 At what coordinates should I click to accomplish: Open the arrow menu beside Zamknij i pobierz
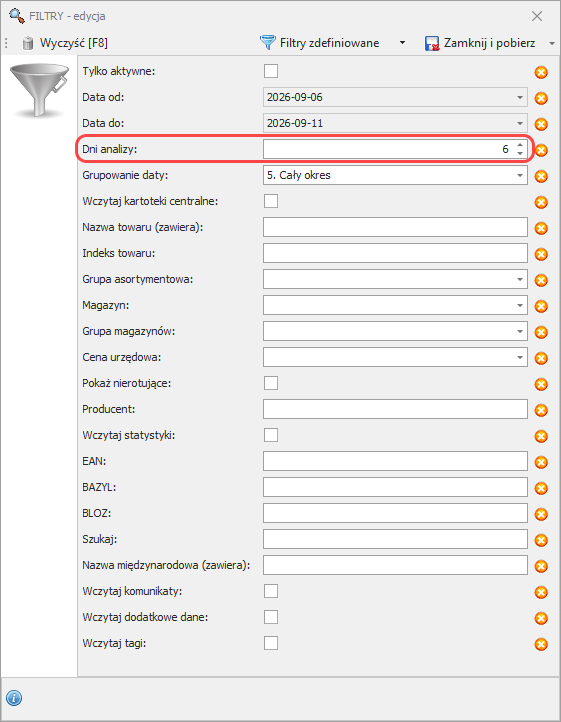pyautogui.click(x=552, y=43)
